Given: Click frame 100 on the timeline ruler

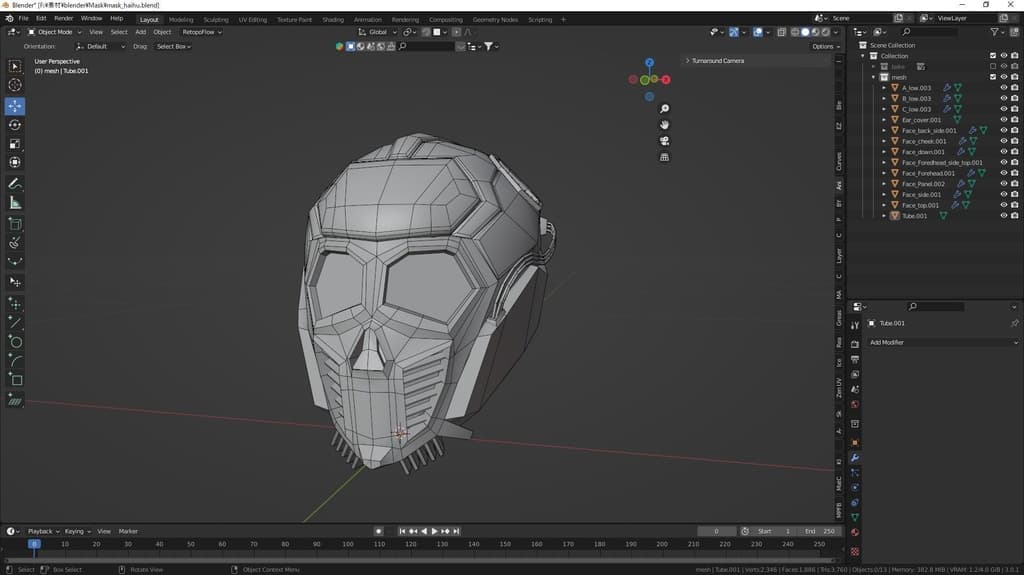Looking at the screenshot, I should pos(348,544).
